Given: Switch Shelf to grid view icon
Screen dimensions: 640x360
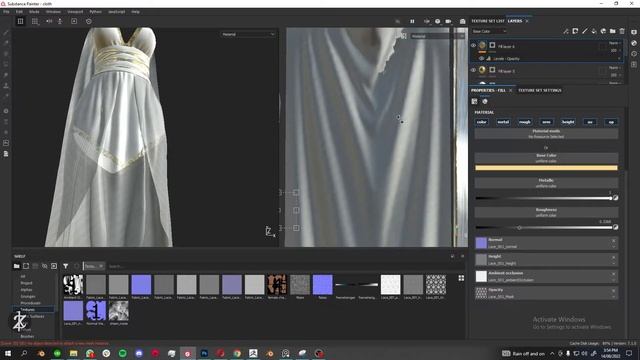Looking at the screenshot, I should pyautogui.click(x=461, y=278).
